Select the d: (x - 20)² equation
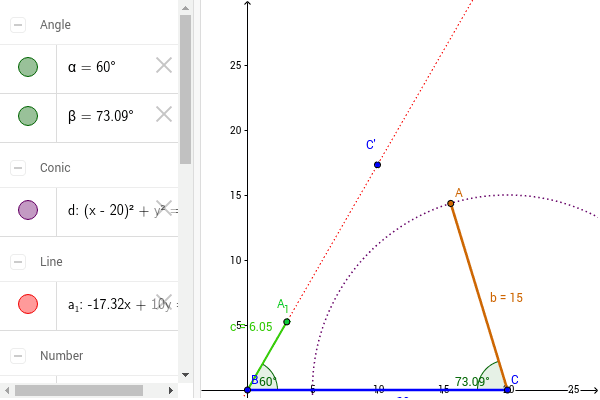This screenshot has height=400, width=600. tap(123, 211)
